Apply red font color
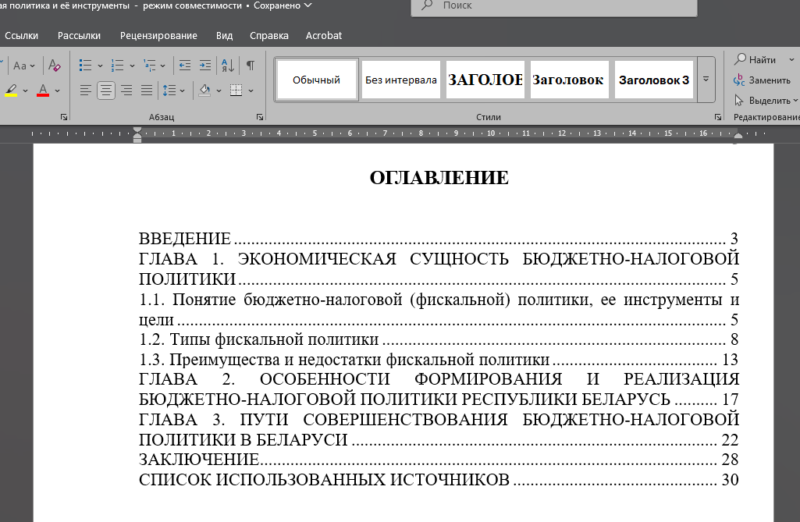Screen dimensions: 800x522 click(x=43, y=91)
